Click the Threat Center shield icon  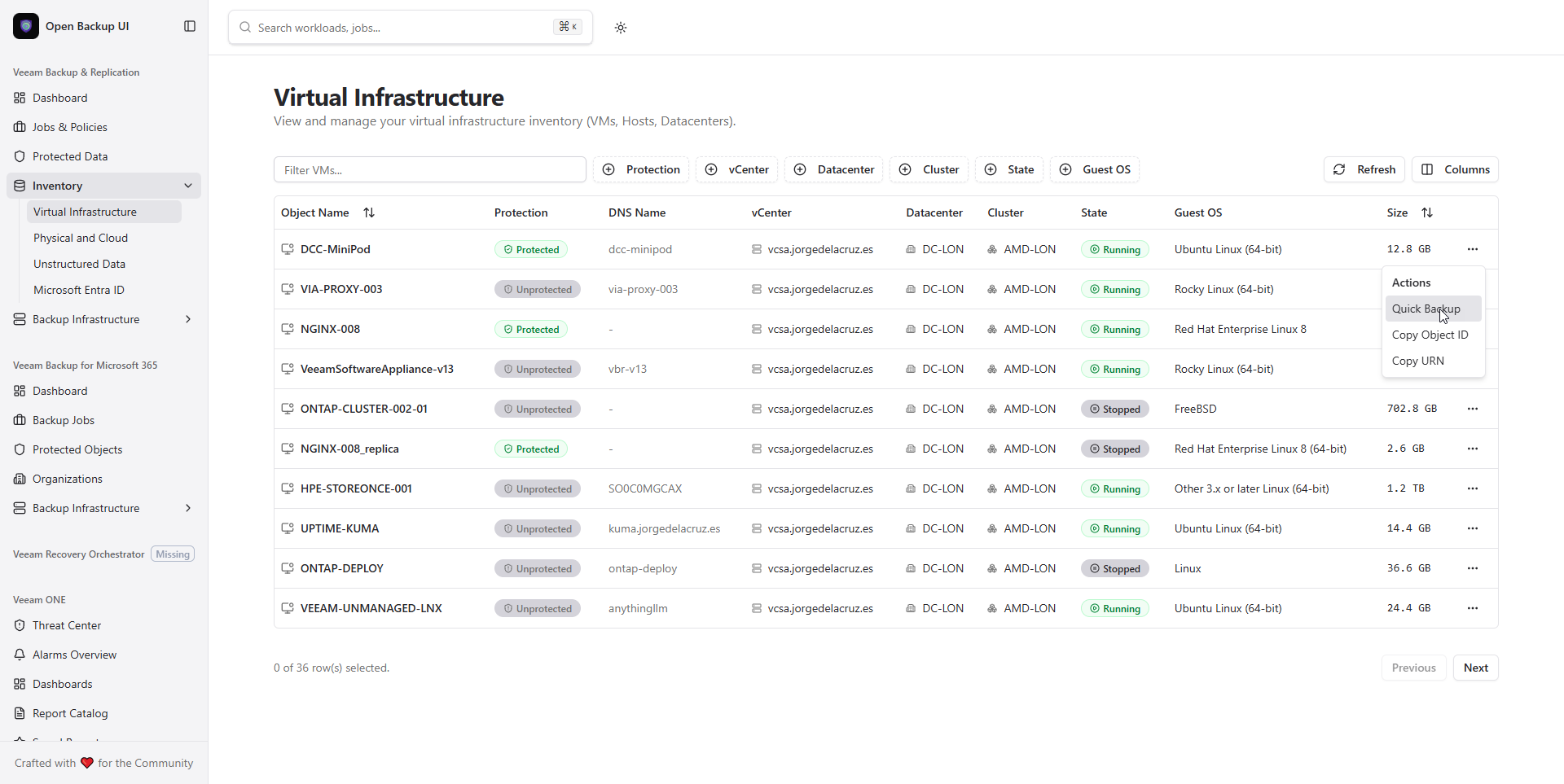click(20, 625)
